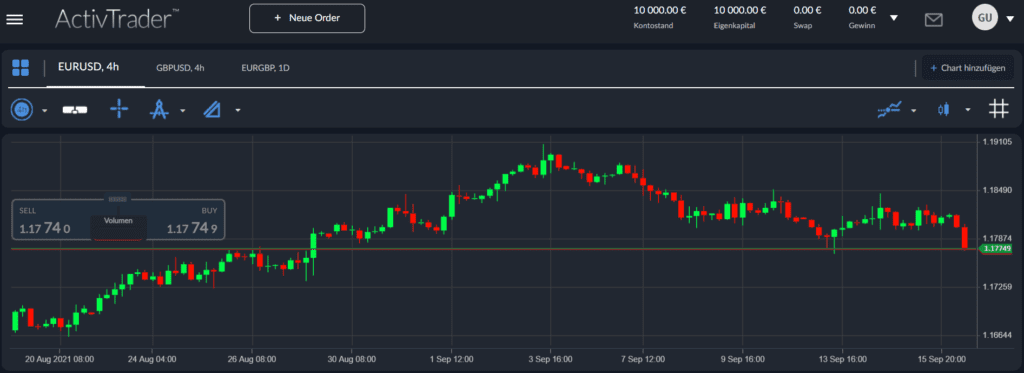Expand the chart type dropdown arrow

click(x=968, y=110)
